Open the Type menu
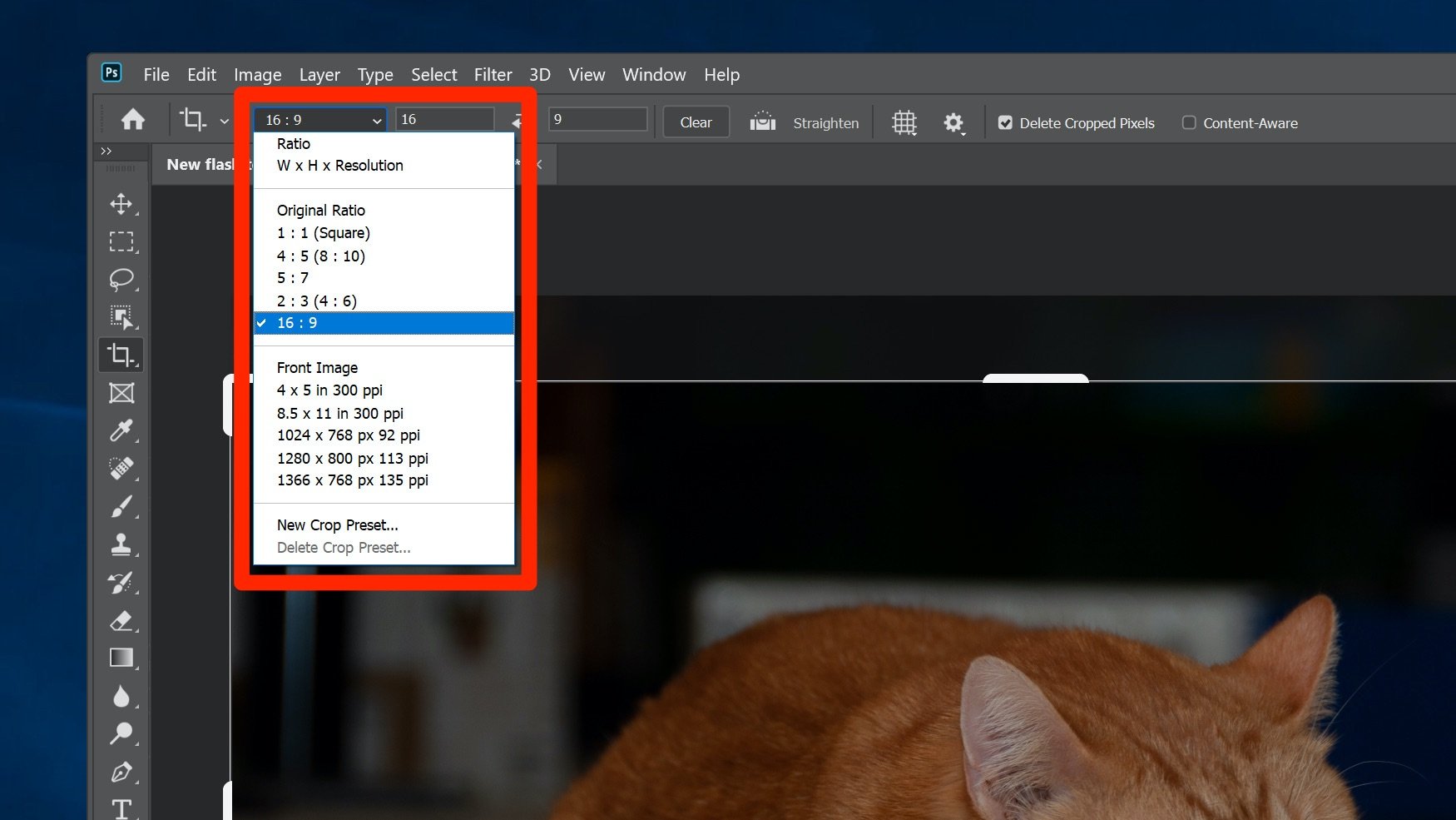 [x=375, y=75]
